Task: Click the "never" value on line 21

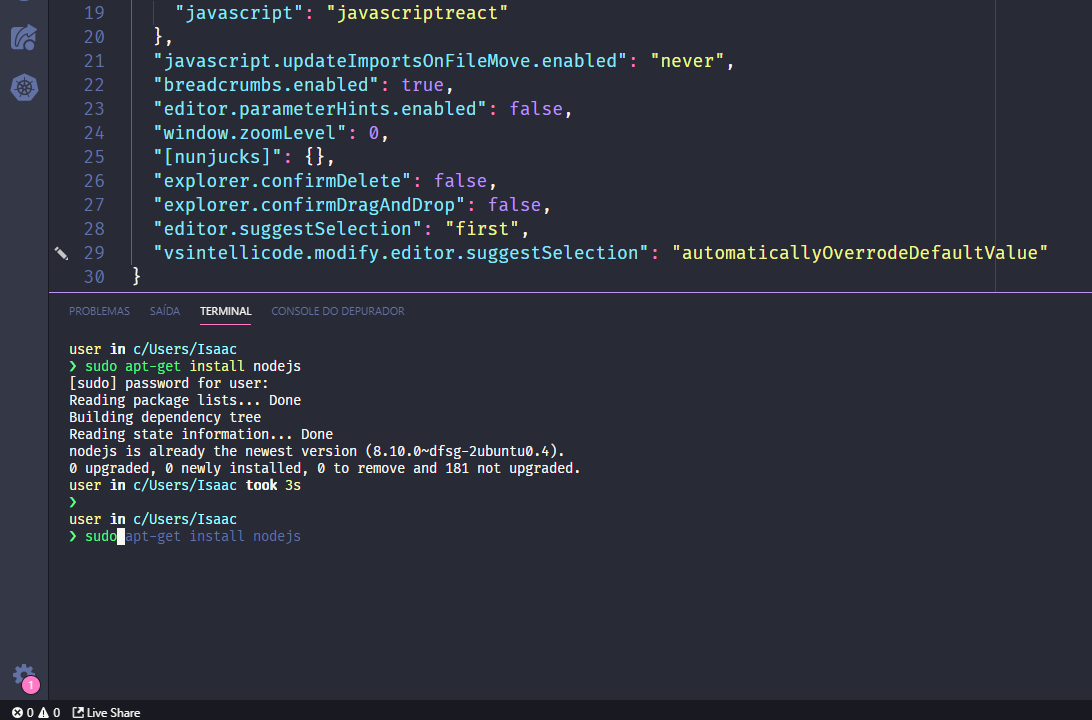Action: tap(687, 61)
